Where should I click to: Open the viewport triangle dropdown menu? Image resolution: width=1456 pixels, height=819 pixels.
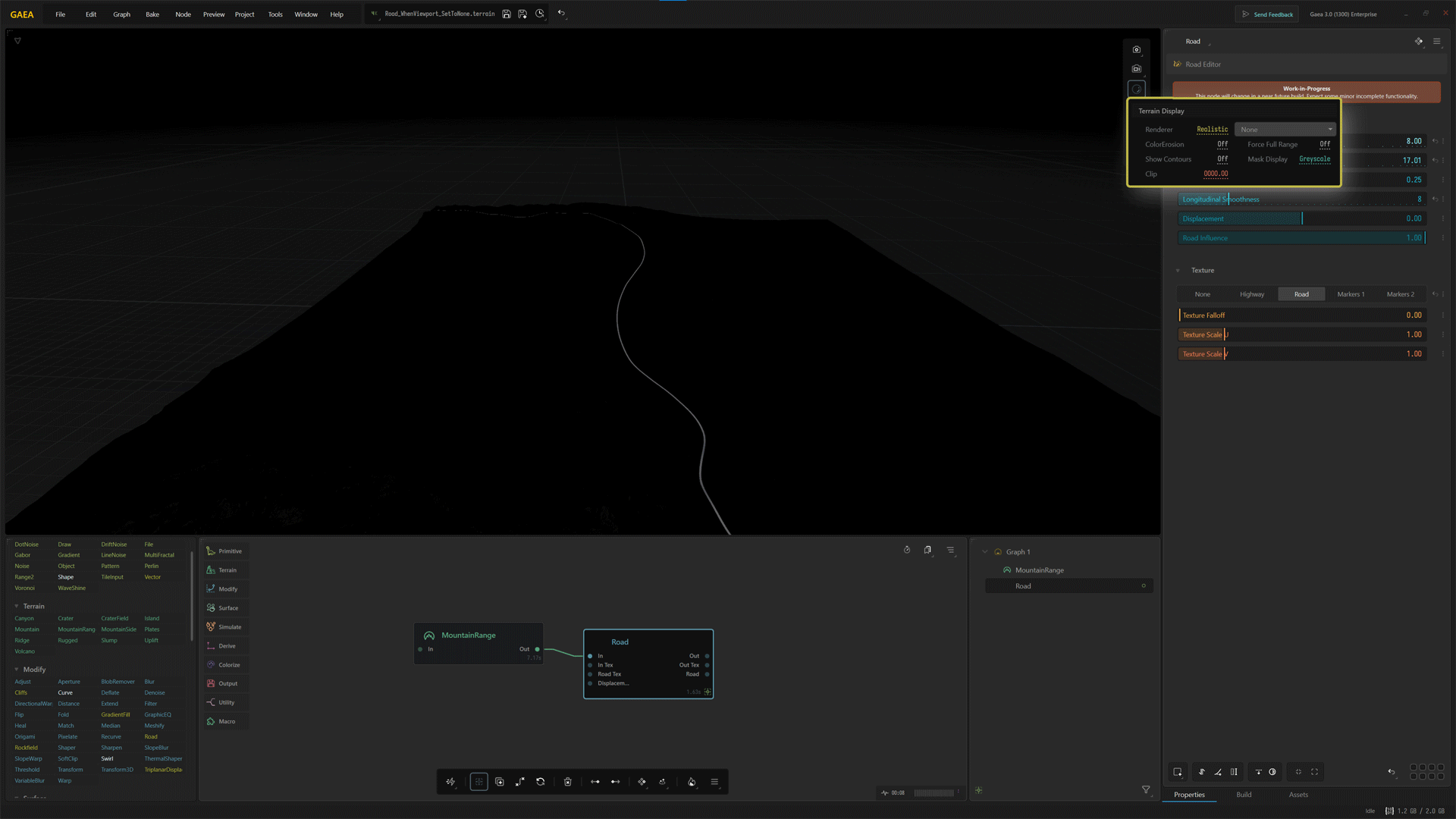pyautogui.click(x=17, y=41)
